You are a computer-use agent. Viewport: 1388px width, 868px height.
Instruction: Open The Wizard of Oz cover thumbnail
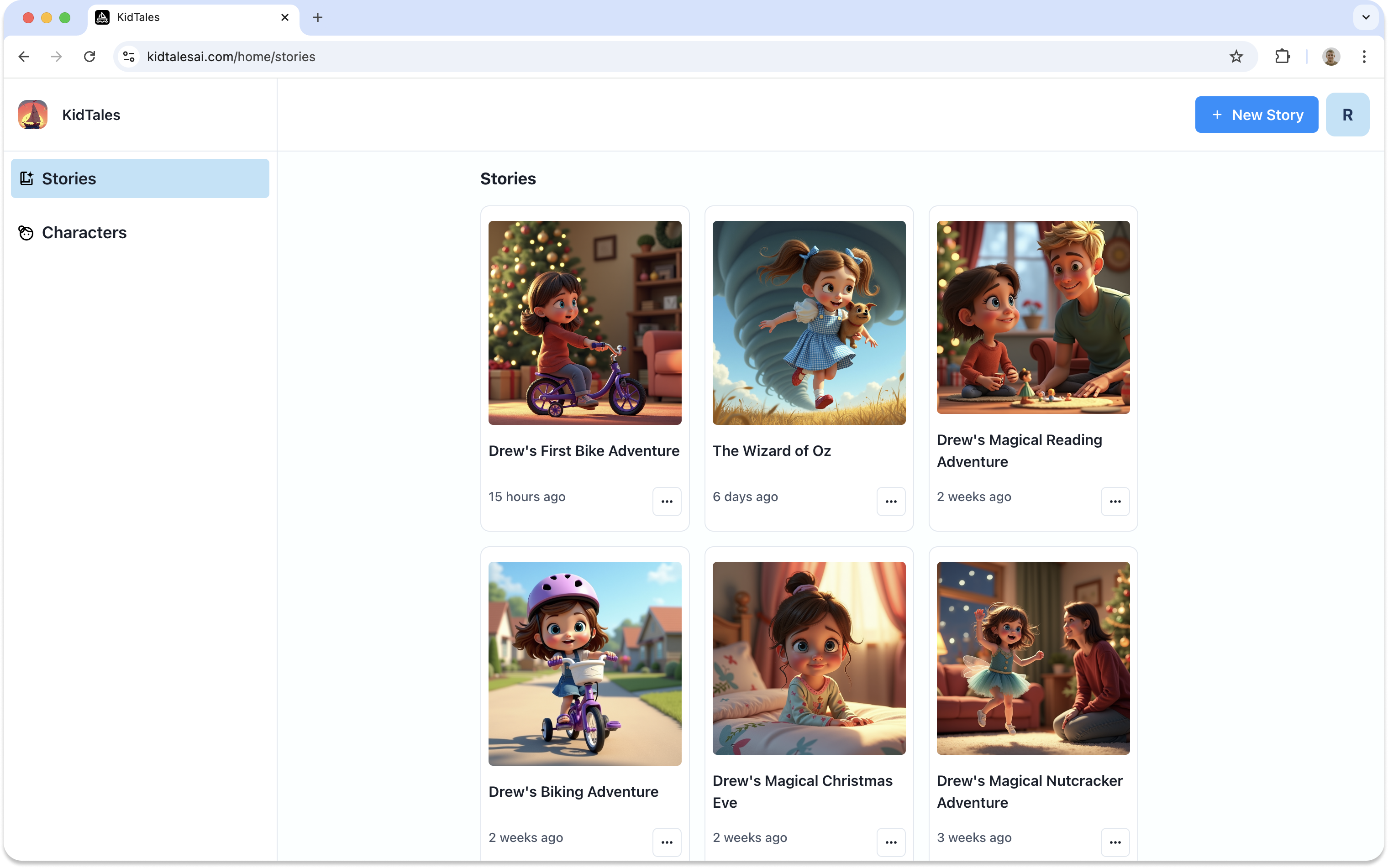[809, 323]
